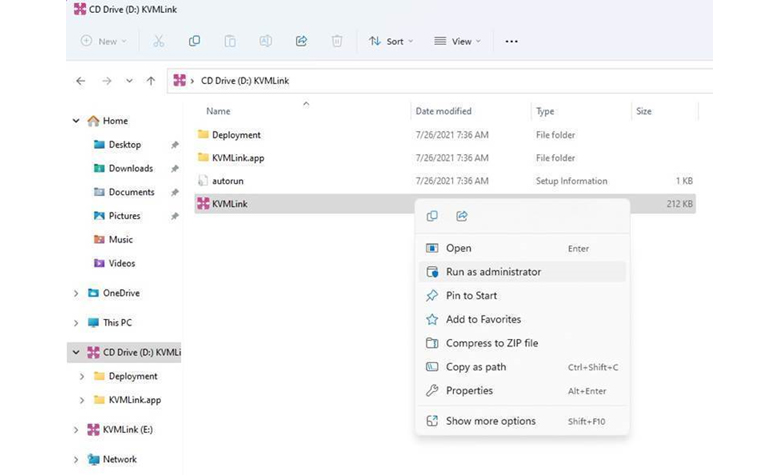The height and width of the screenshot is (476, 780).
Task: Click the Deployment folder icon in file list
Action: pos(203,134)
